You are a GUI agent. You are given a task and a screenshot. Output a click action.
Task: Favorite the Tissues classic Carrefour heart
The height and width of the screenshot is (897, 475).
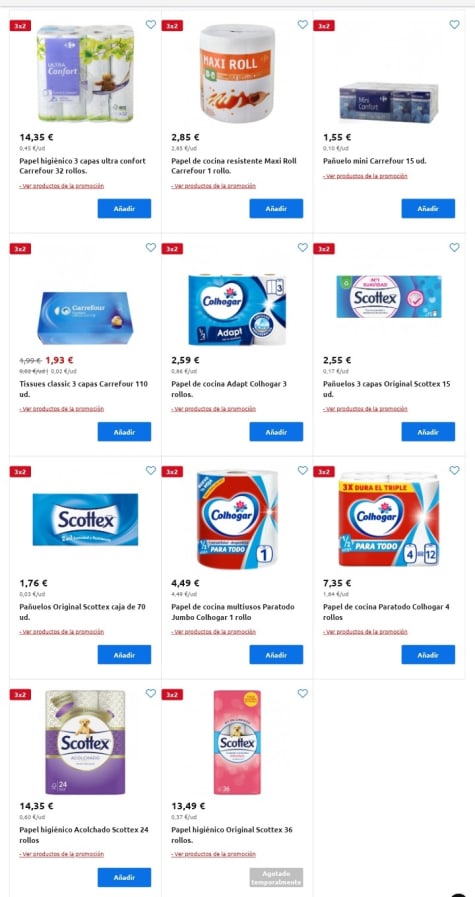tap(151, 247)
